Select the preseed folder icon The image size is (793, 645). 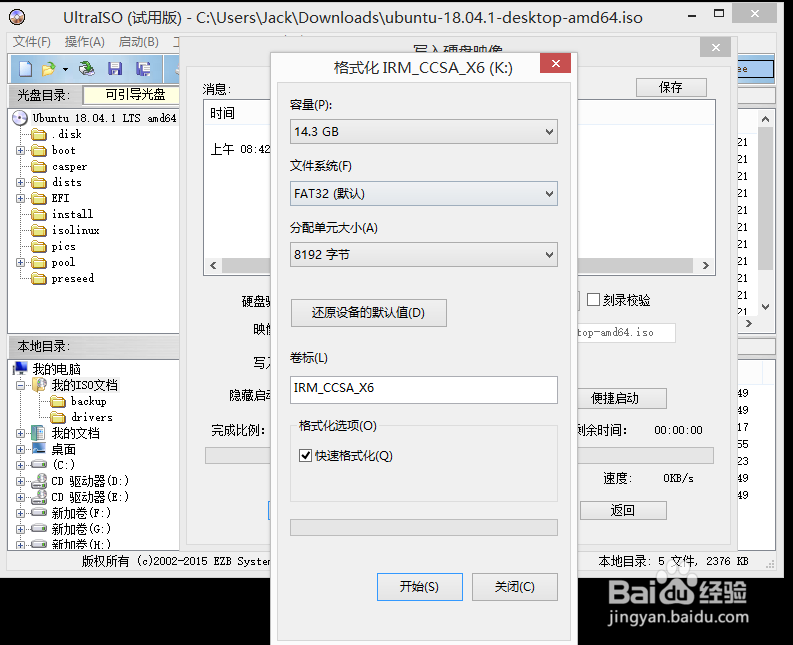pyautogui.click(x=38, y=279)
